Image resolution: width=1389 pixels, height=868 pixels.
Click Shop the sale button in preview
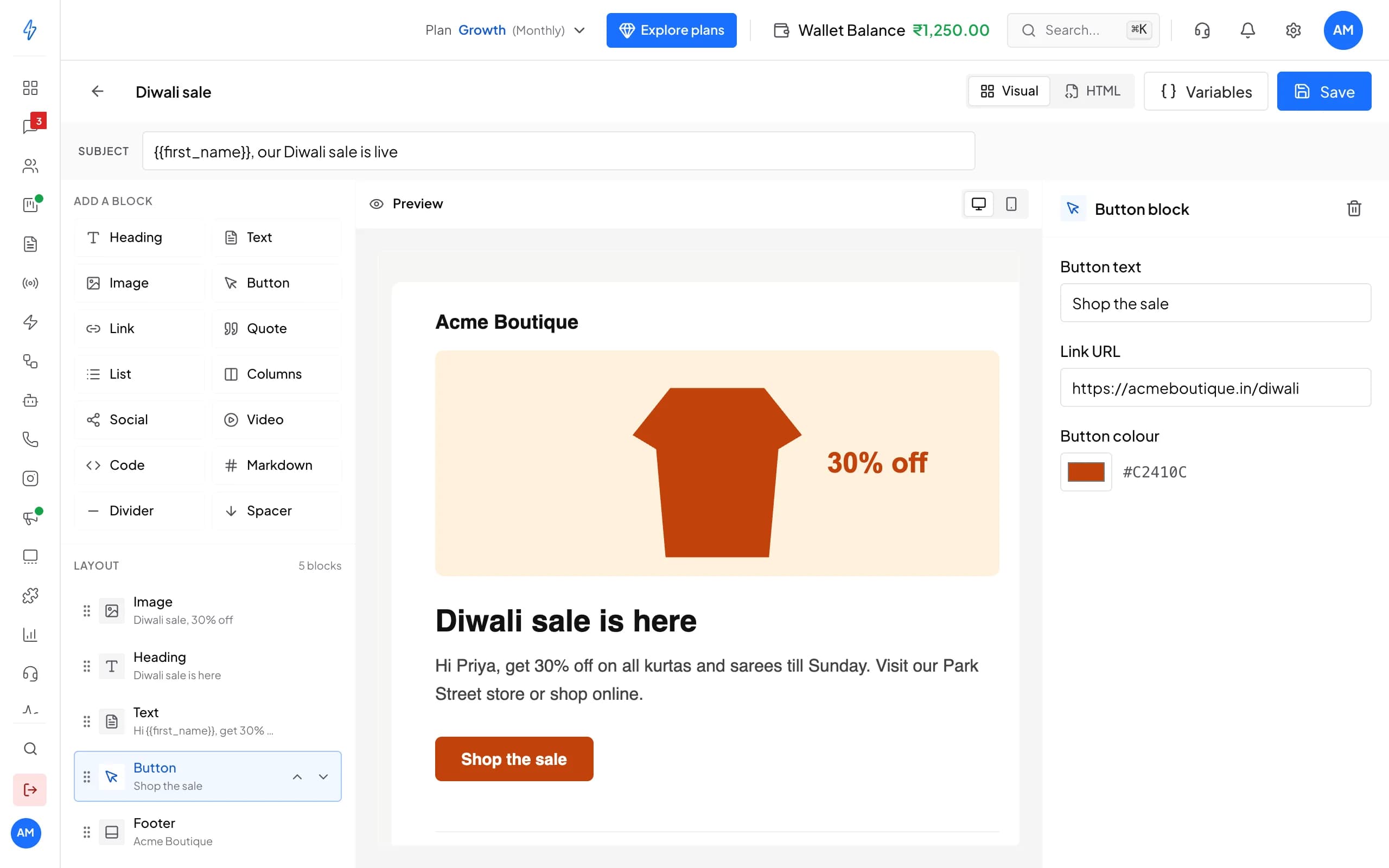coord(514,759)
